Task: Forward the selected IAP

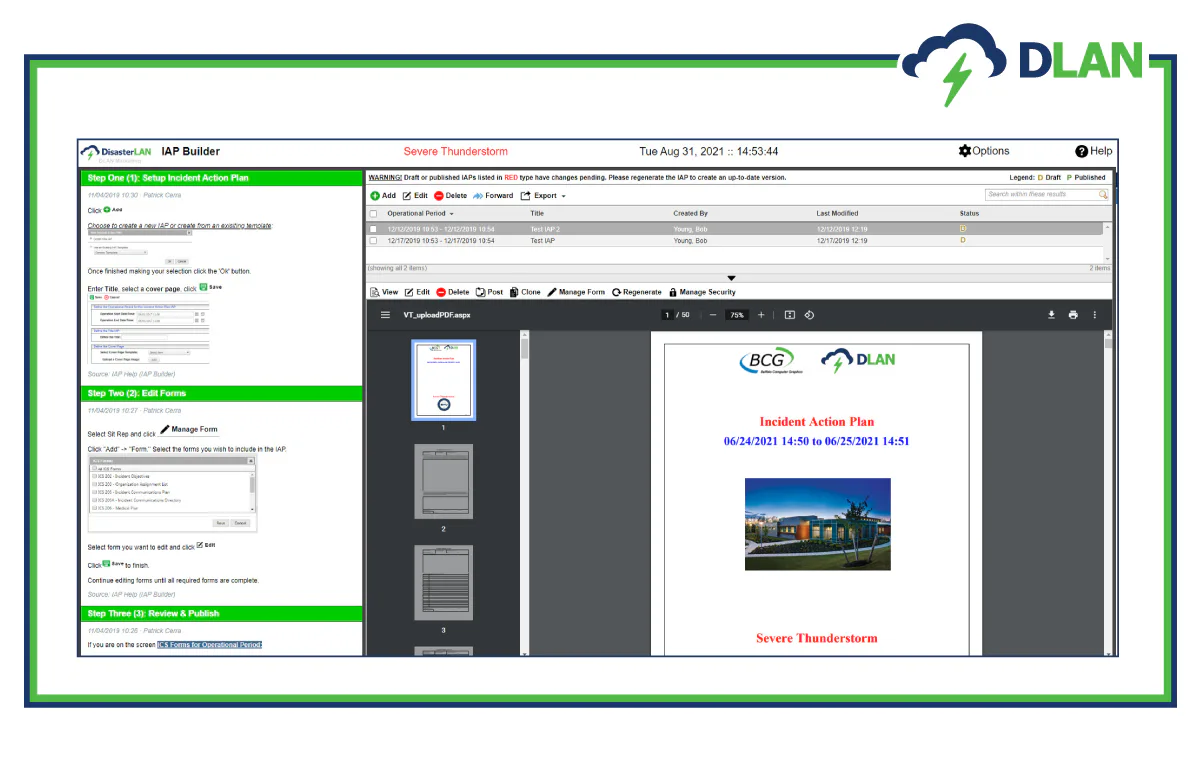Action: pyautogui.click(x=493, y=196)
